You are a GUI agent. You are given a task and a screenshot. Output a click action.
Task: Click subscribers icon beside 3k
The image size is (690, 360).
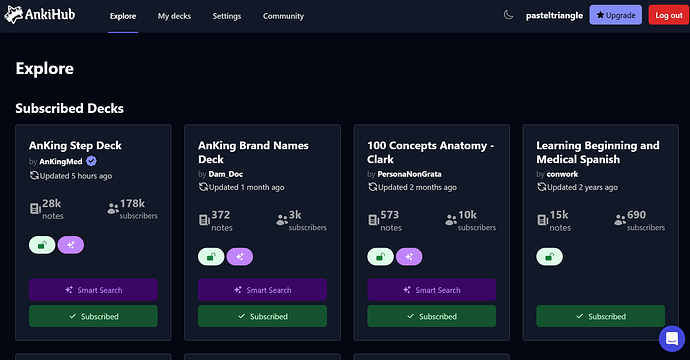click(x=282, y=220)
